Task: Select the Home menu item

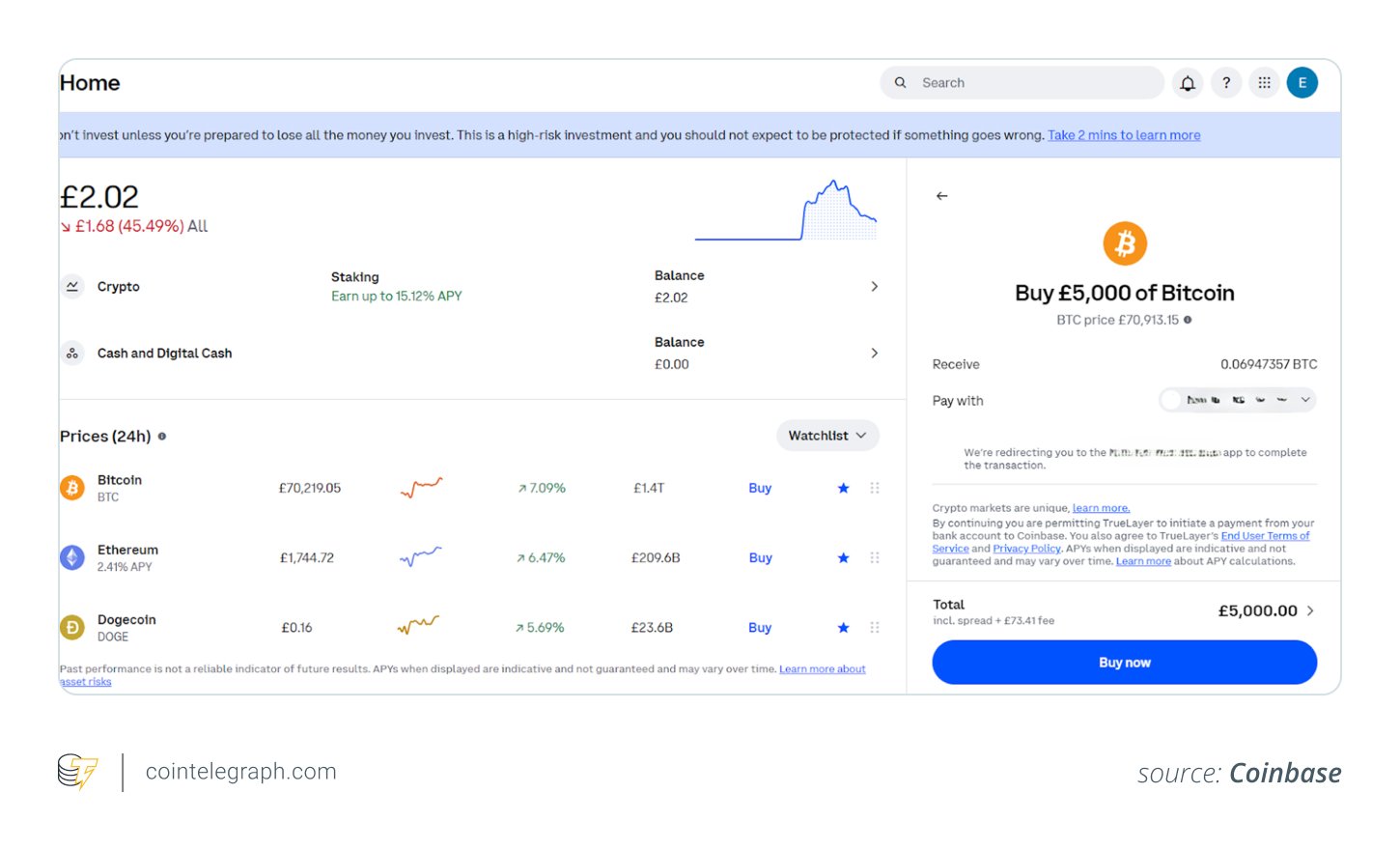Action: tap(90, 83)
